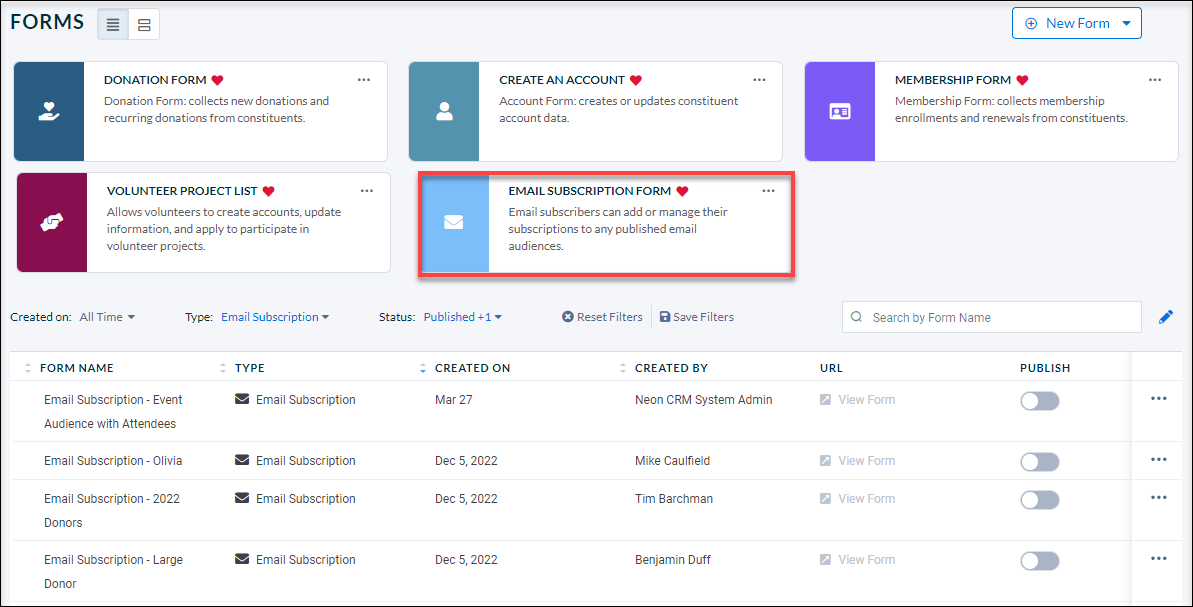Open the Volunteer Project List card options menu

click(x=367, y=191)
